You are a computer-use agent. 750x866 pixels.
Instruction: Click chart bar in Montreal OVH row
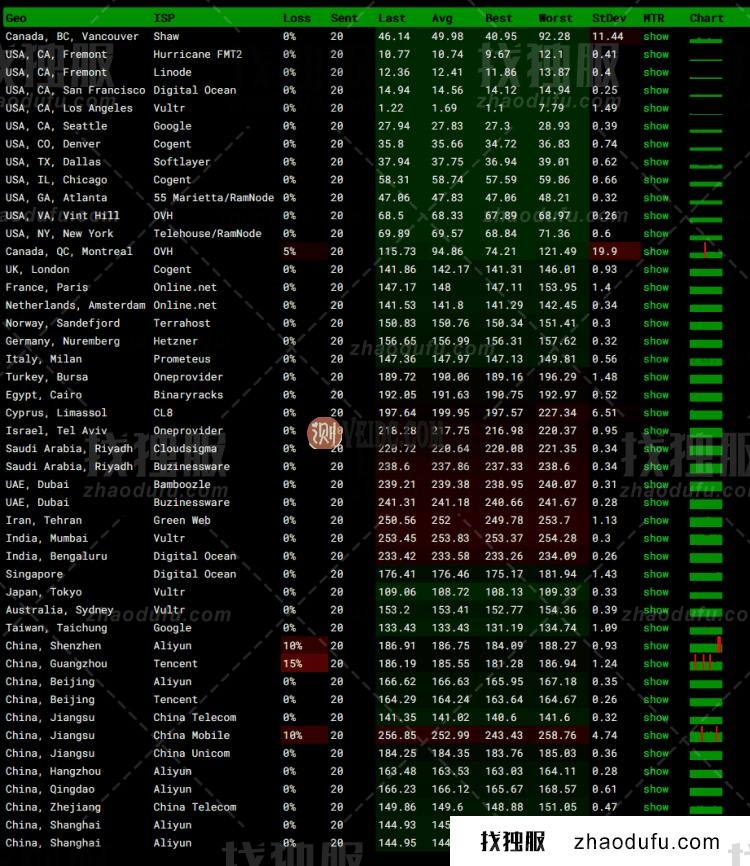point(706,250)
